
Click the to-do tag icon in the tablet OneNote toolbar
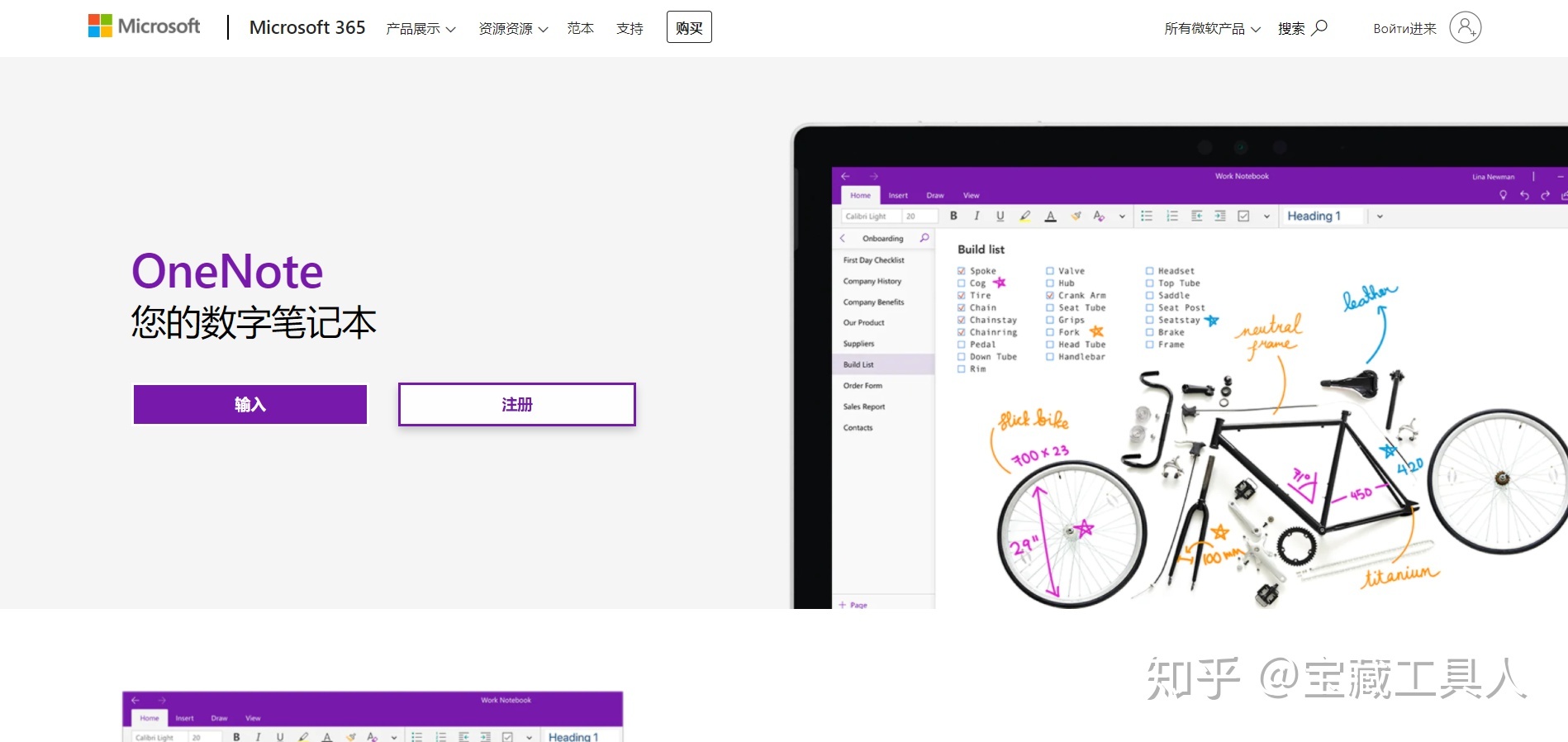(1243, 216)
